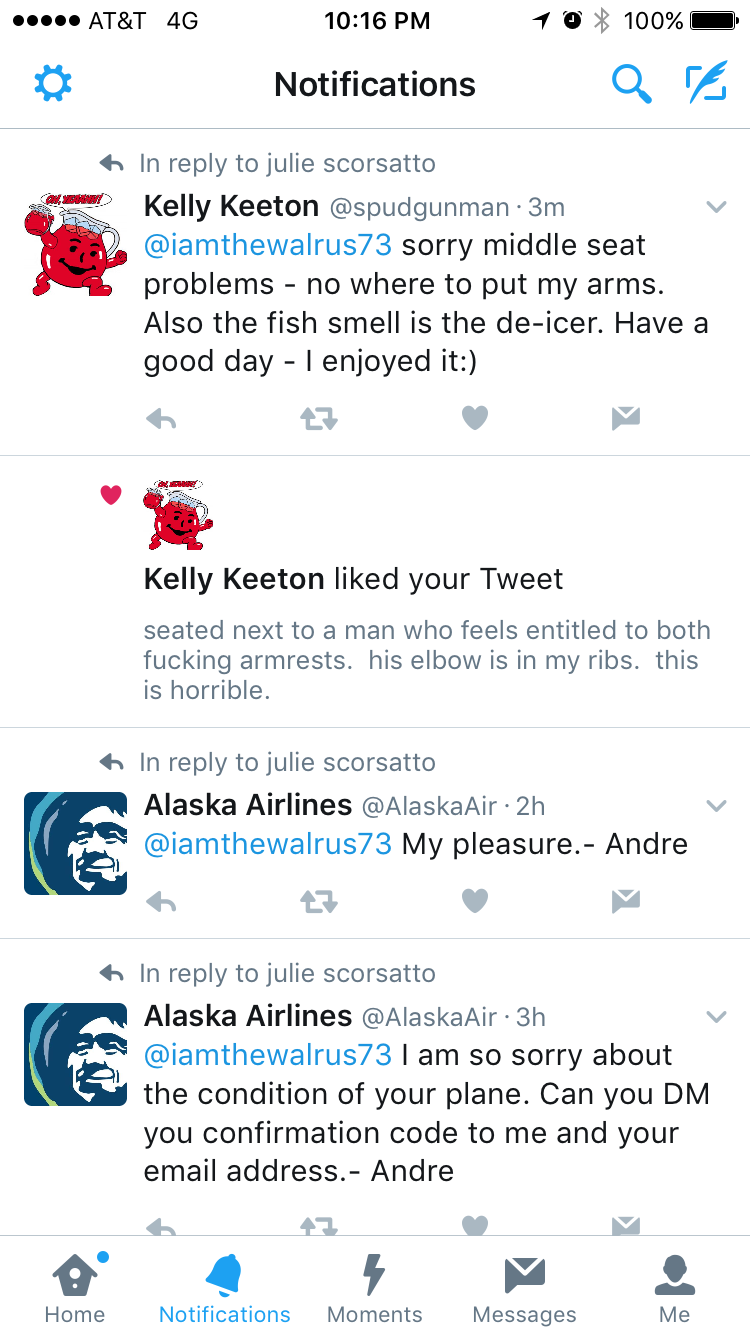Send direct message to Kelly Keeton
This screenshot has width=750, height=1334.
625,420
